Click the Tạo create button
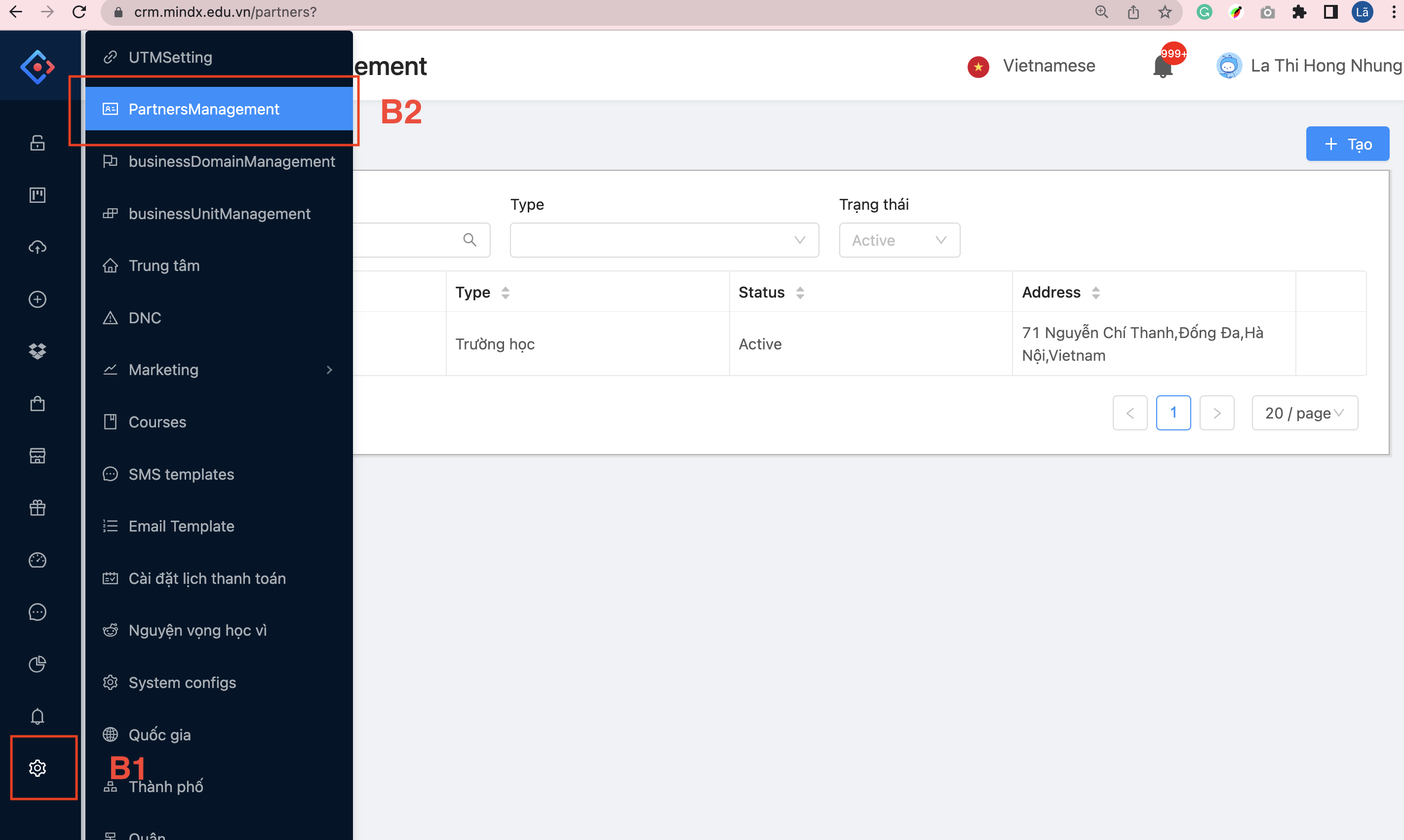This screenshot has height=840, width=1404. coord(1347,144)
